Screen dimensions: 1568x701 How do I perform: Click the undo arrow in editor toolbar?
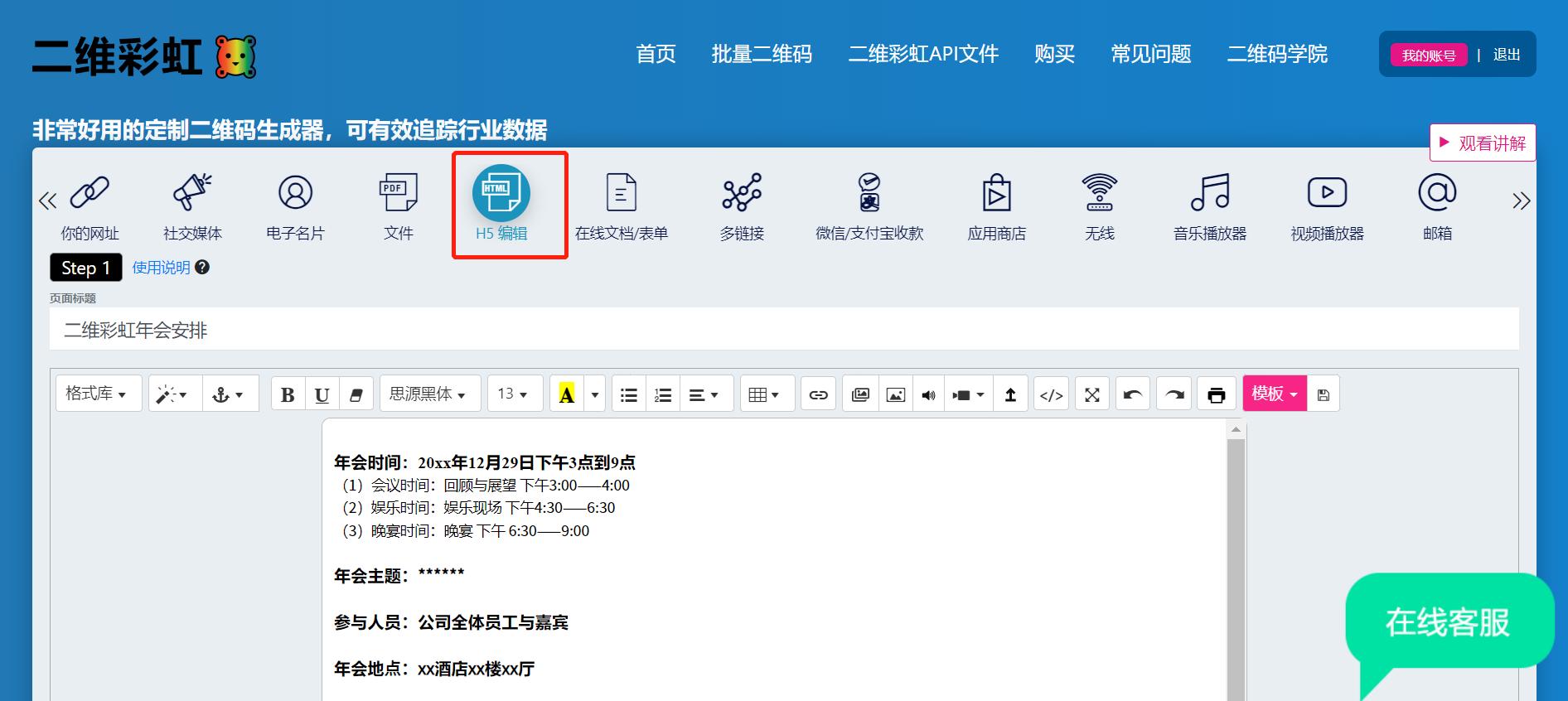[x=1133, y=394]
